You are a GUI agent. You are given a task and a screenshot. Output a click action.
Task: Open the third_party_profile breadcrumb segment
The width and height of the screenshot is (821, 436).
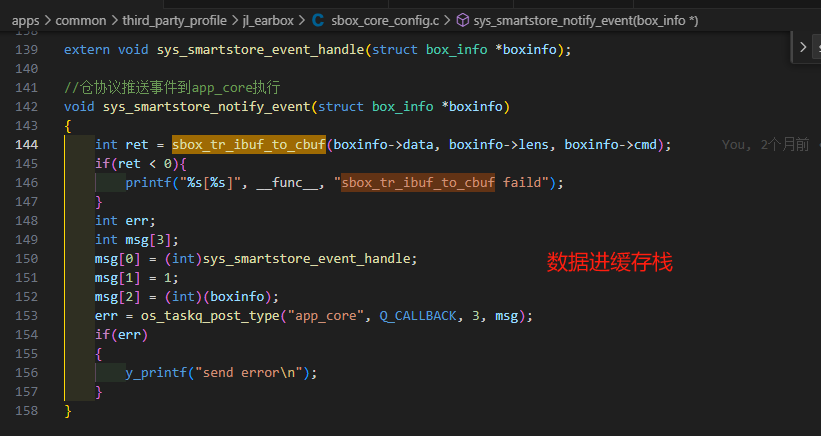point(174,20)
